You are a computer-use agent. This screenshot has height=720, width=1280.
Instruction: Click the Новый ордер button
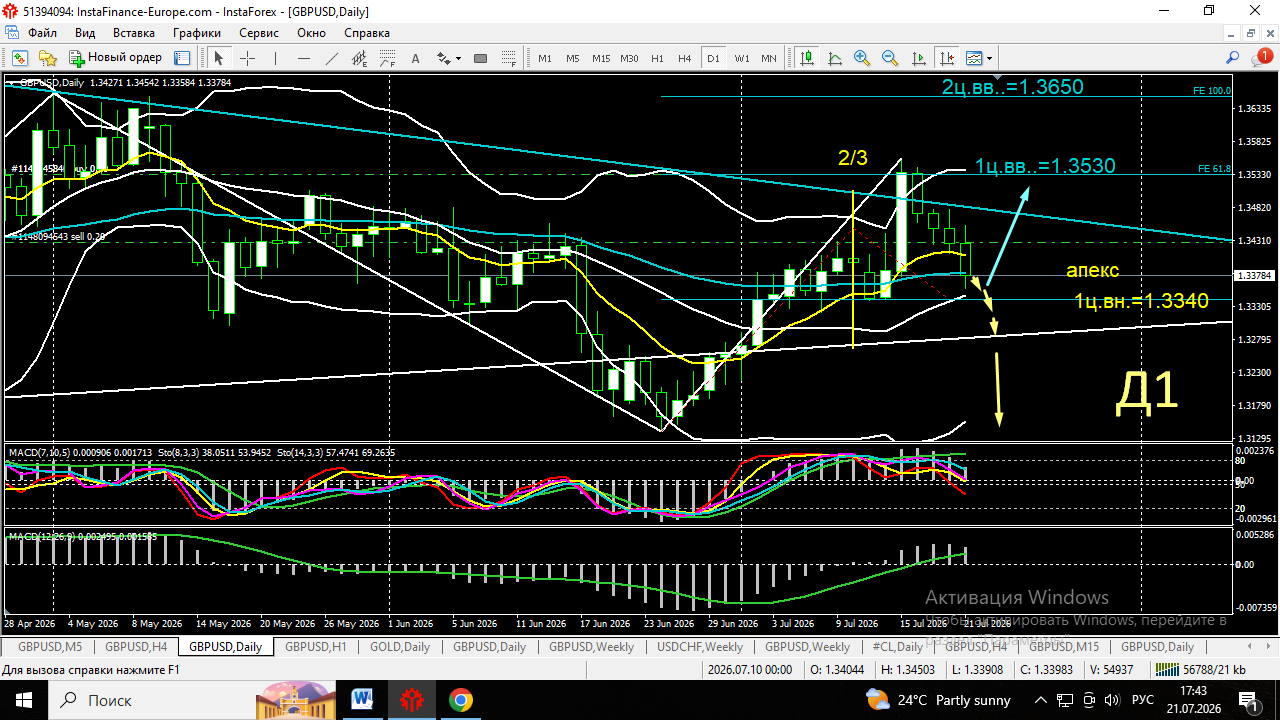(x=115, y=58)
